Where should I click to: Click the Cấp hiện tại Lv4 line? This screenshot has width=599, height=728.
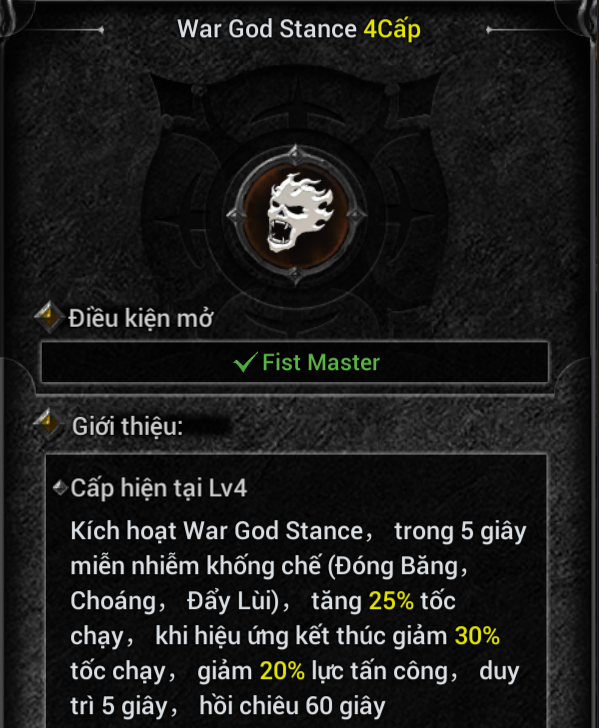[159, 488]
